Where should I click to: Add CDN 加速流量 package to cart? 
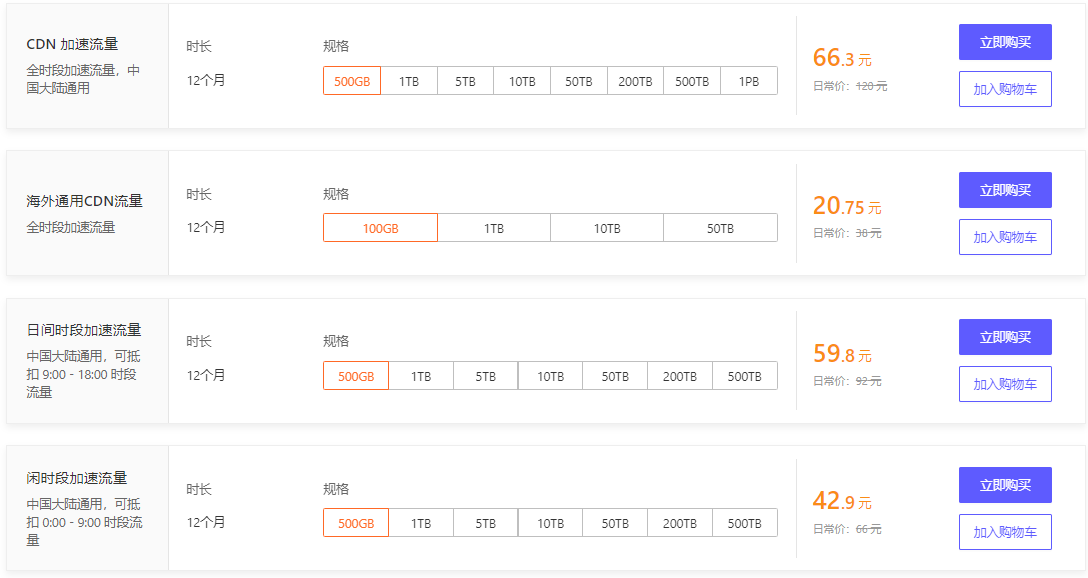pyautogui.click(x=1005, y=89)
